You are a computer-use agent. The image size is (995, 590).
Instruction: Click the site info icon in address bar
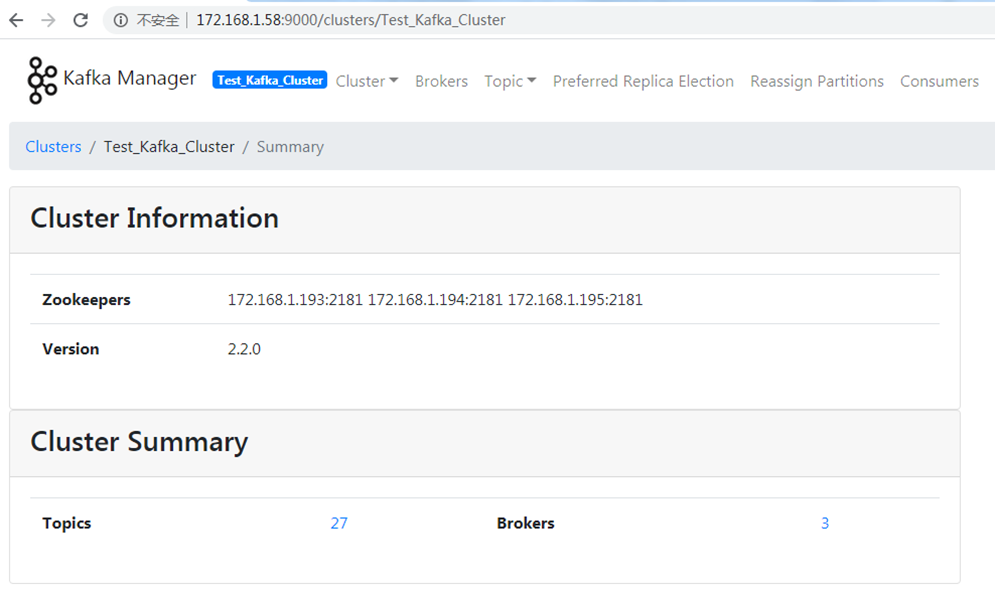121,20
